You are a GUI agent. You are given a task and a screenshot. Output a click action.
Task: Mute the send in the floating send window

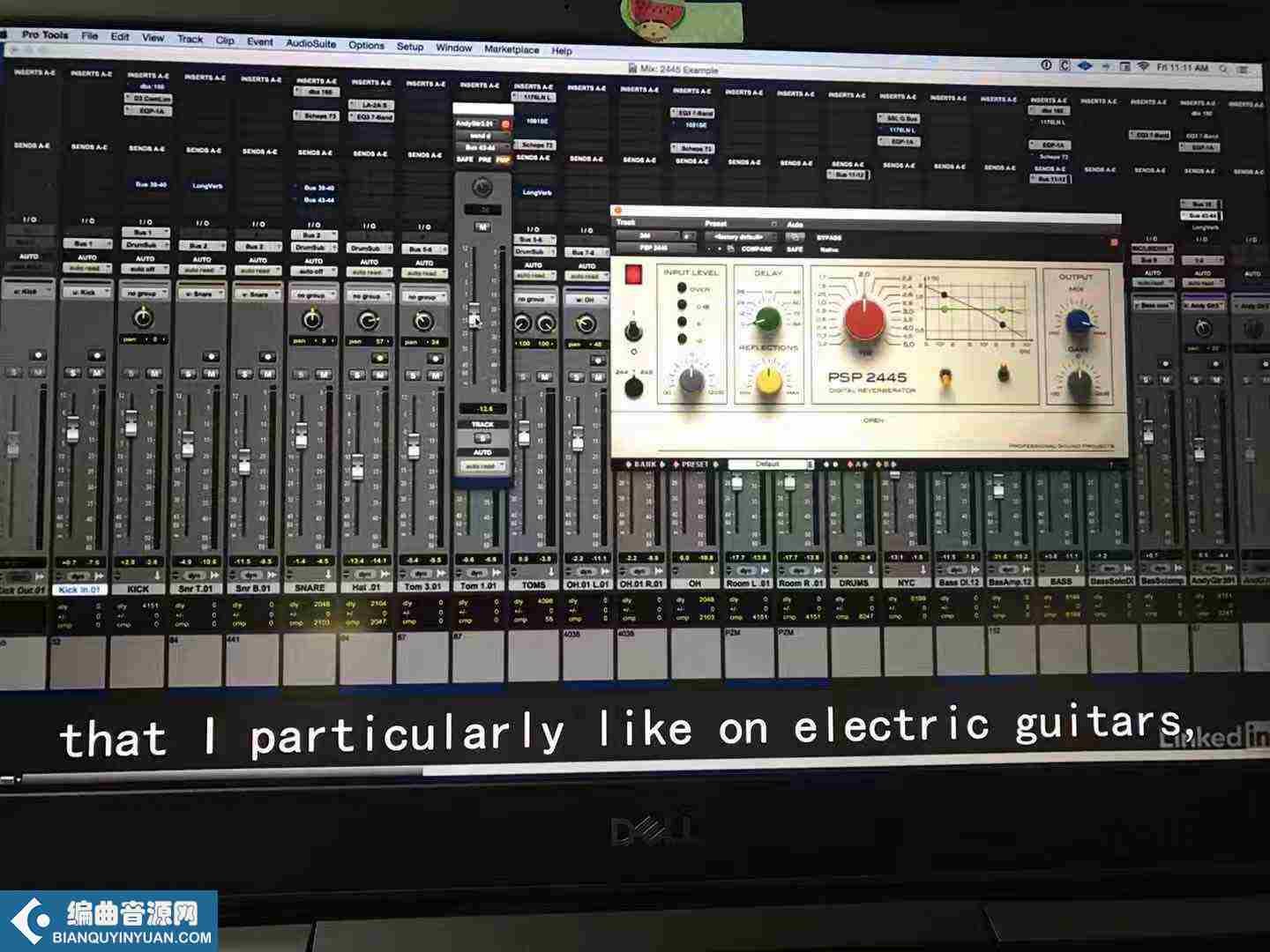click(x=482, y=227)
